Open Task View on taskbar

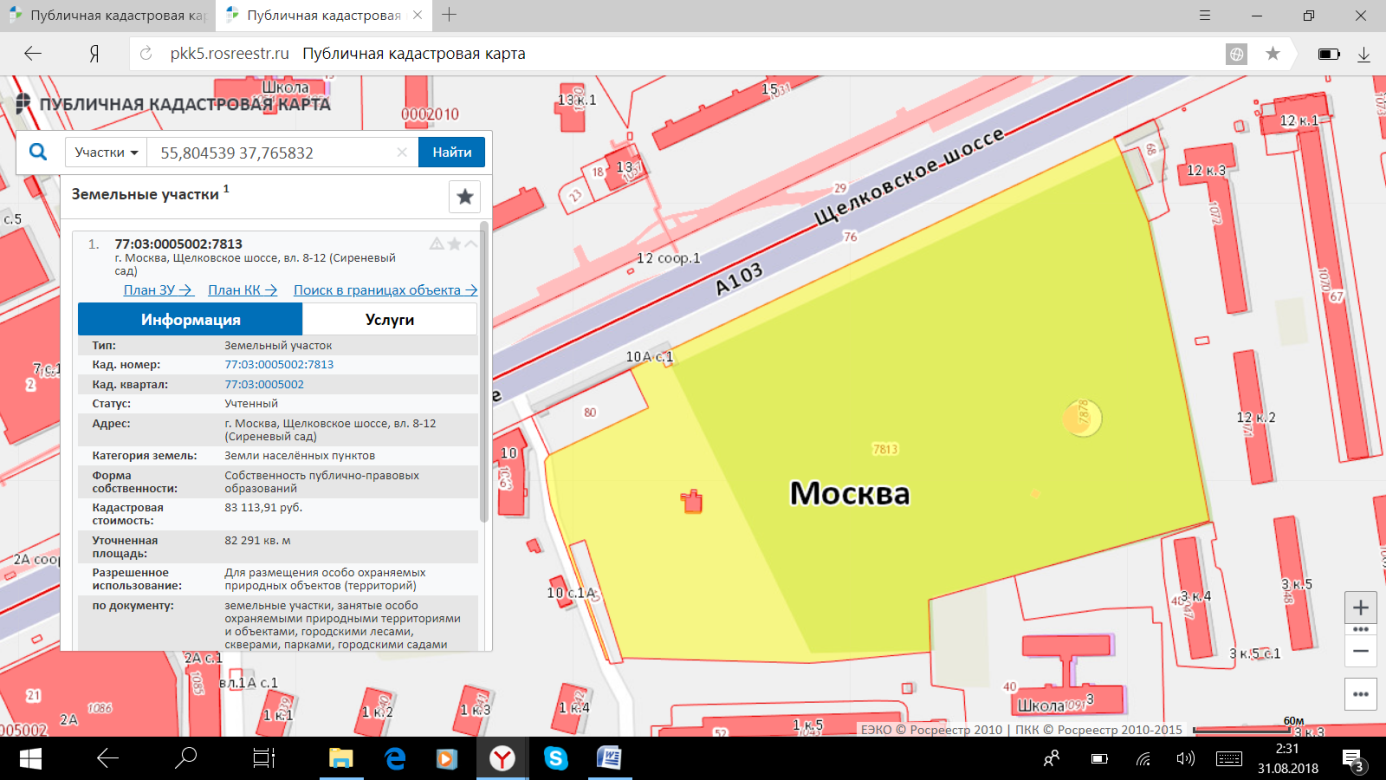(263, 758)
